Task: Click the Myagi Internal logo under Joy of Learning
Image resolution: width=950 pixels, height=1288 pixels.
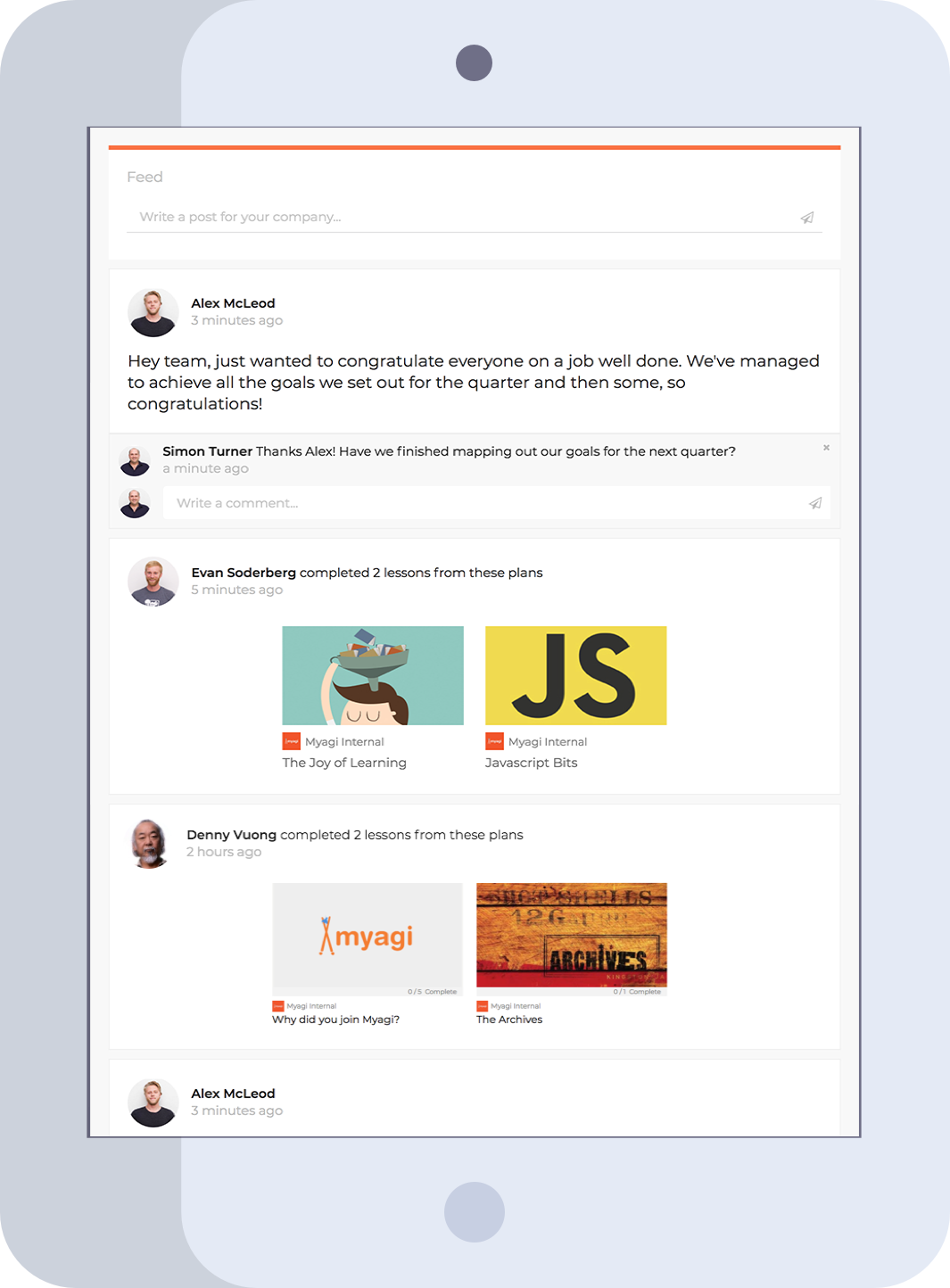Action: (292, 741)
